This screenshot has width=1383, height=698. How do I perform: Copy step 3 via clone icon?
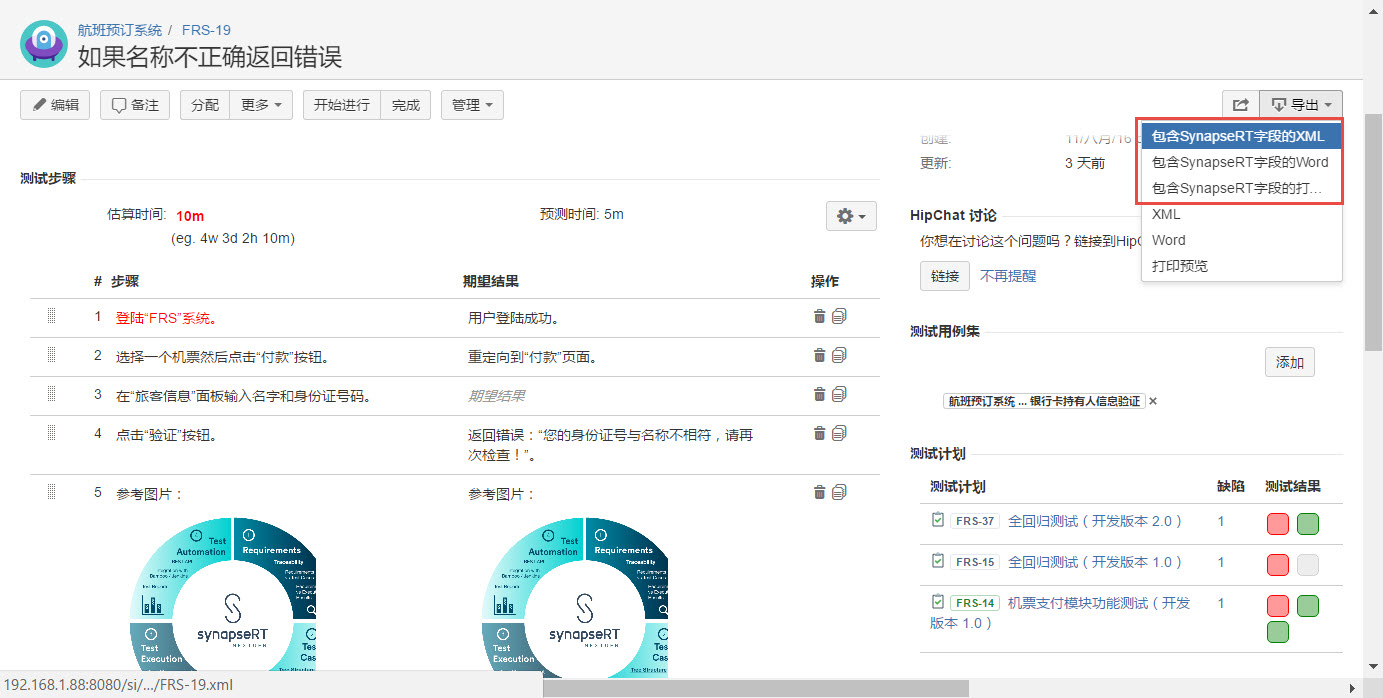point(839,394)
